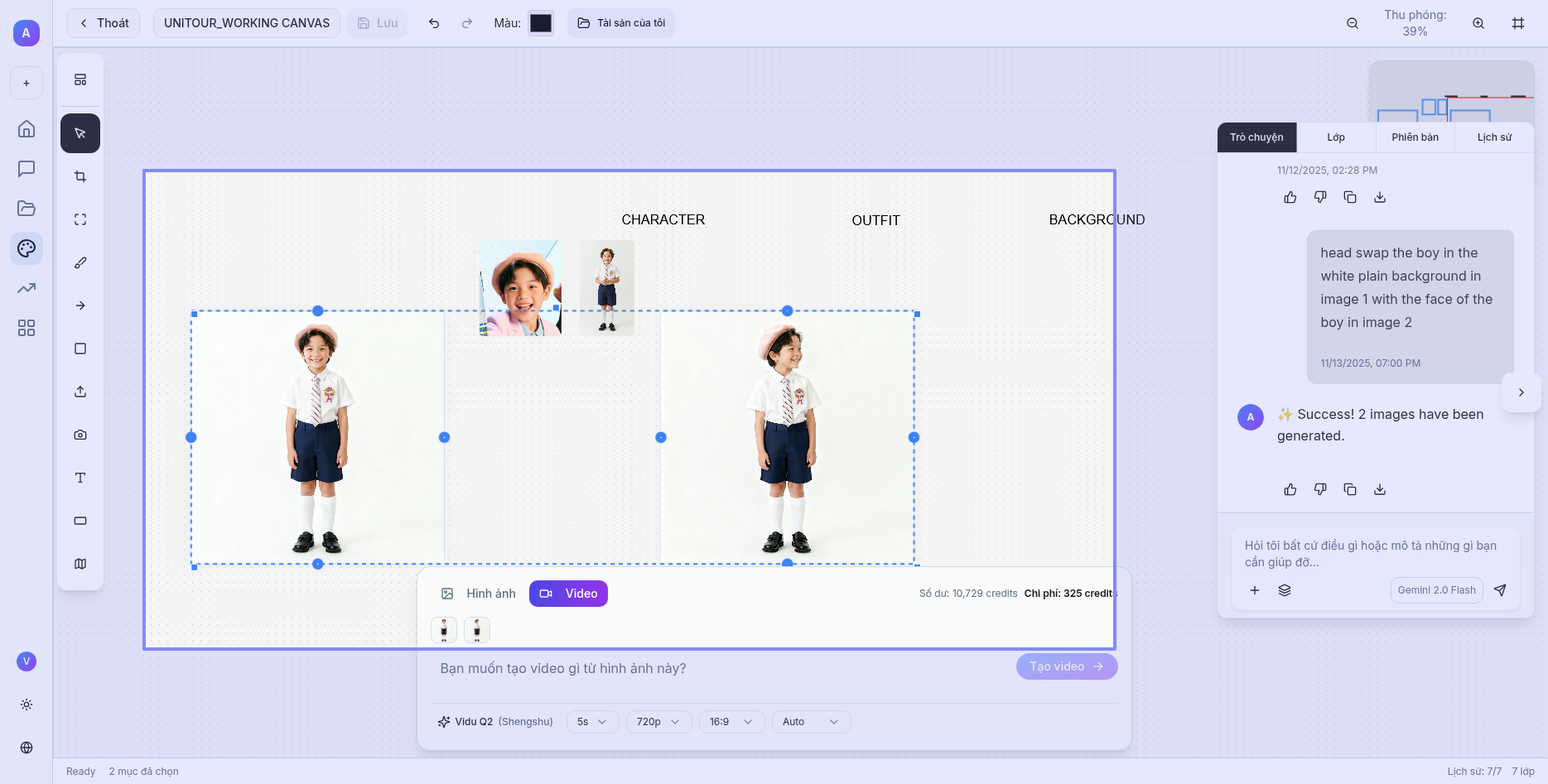Toggle the light/dark theme icon
The width and height of the screenshot is (1548, 784).
27,705
